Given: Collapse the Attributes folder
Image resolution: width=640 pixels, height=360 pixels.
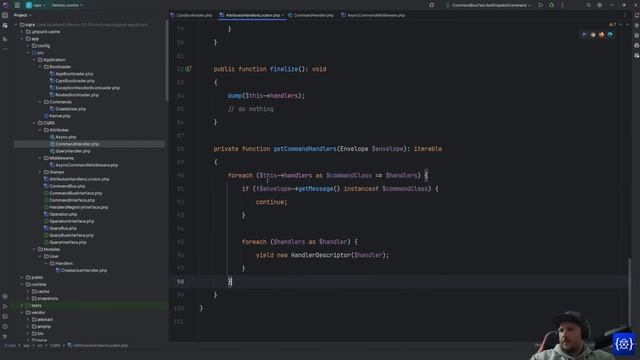Looking at the screenshot, I should [x=40, y=130].
